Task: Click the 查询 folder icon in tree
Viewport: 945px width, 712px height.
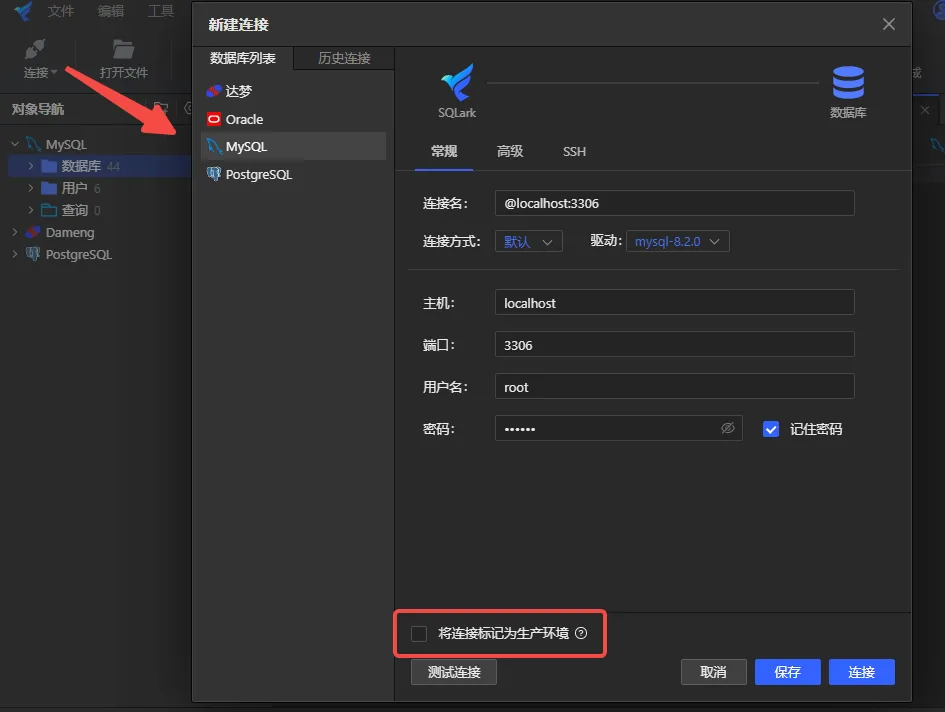Action: 49,210
